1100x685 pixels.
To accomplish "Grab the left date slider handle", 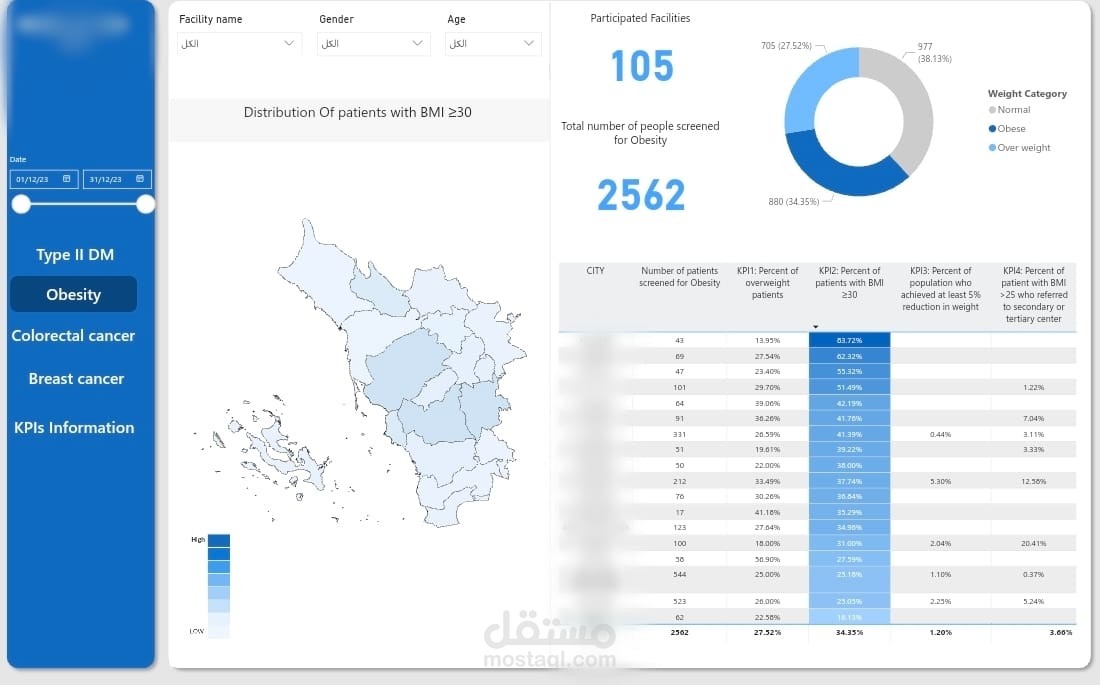I will (x=21, y=204).
